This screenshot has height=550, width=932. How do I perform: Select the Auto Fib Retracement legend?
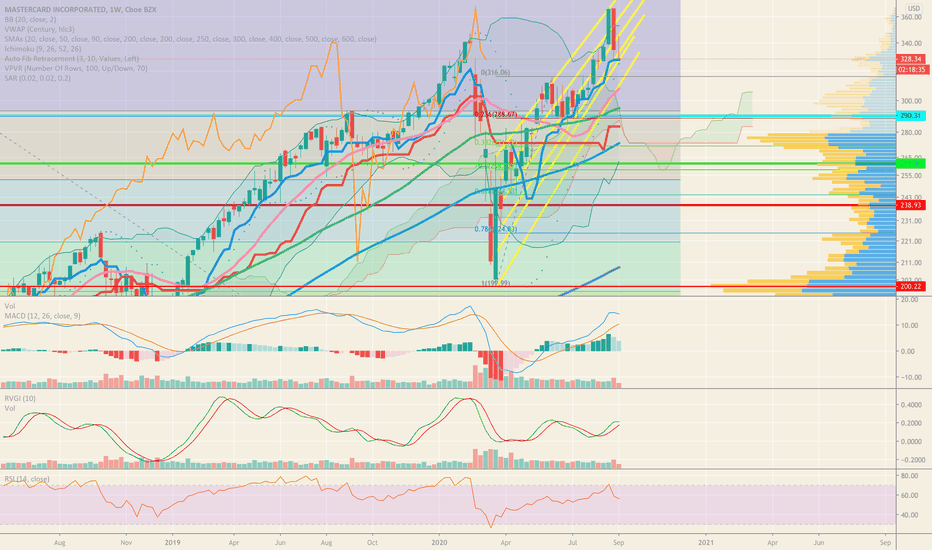(71, 58)
